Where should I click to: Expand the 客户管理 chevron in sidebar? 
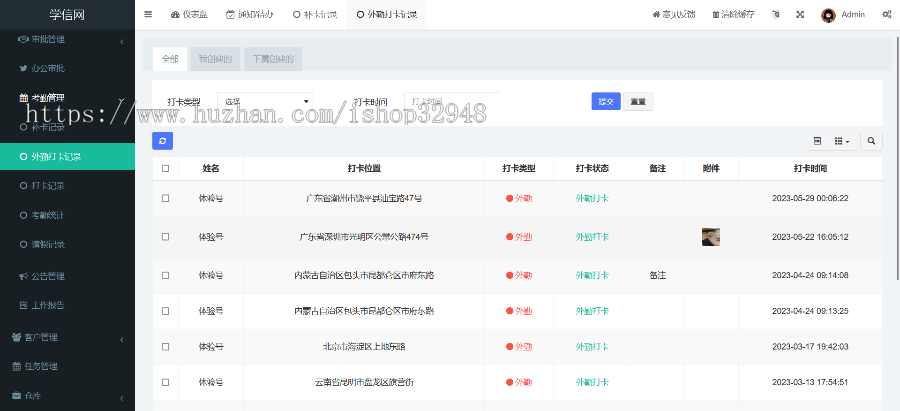click(x=122, y=339)
